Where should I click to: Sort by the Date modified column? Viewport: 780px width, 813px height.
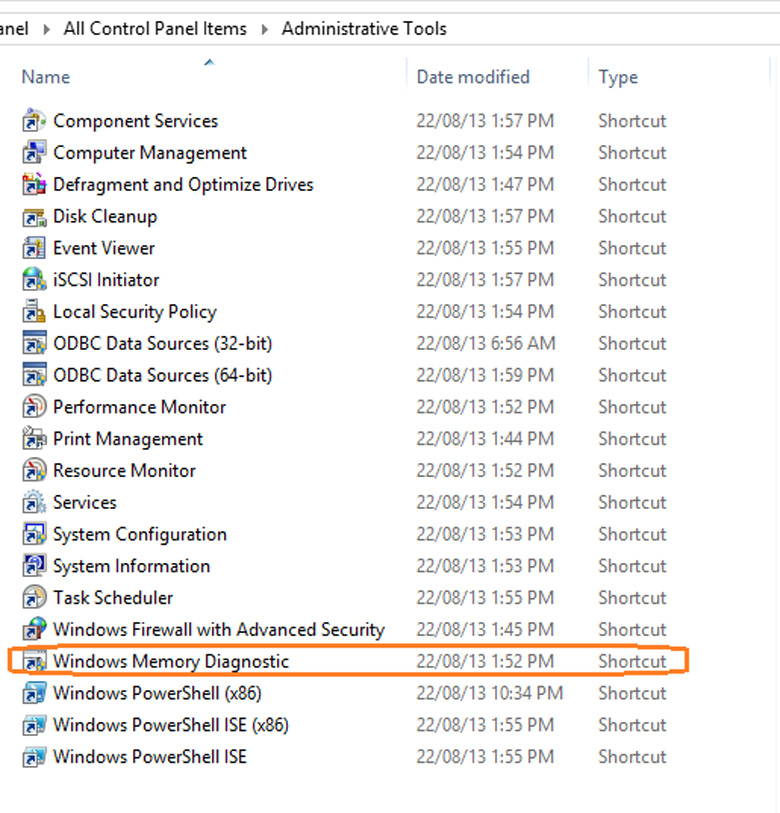(x=473, y=77)
